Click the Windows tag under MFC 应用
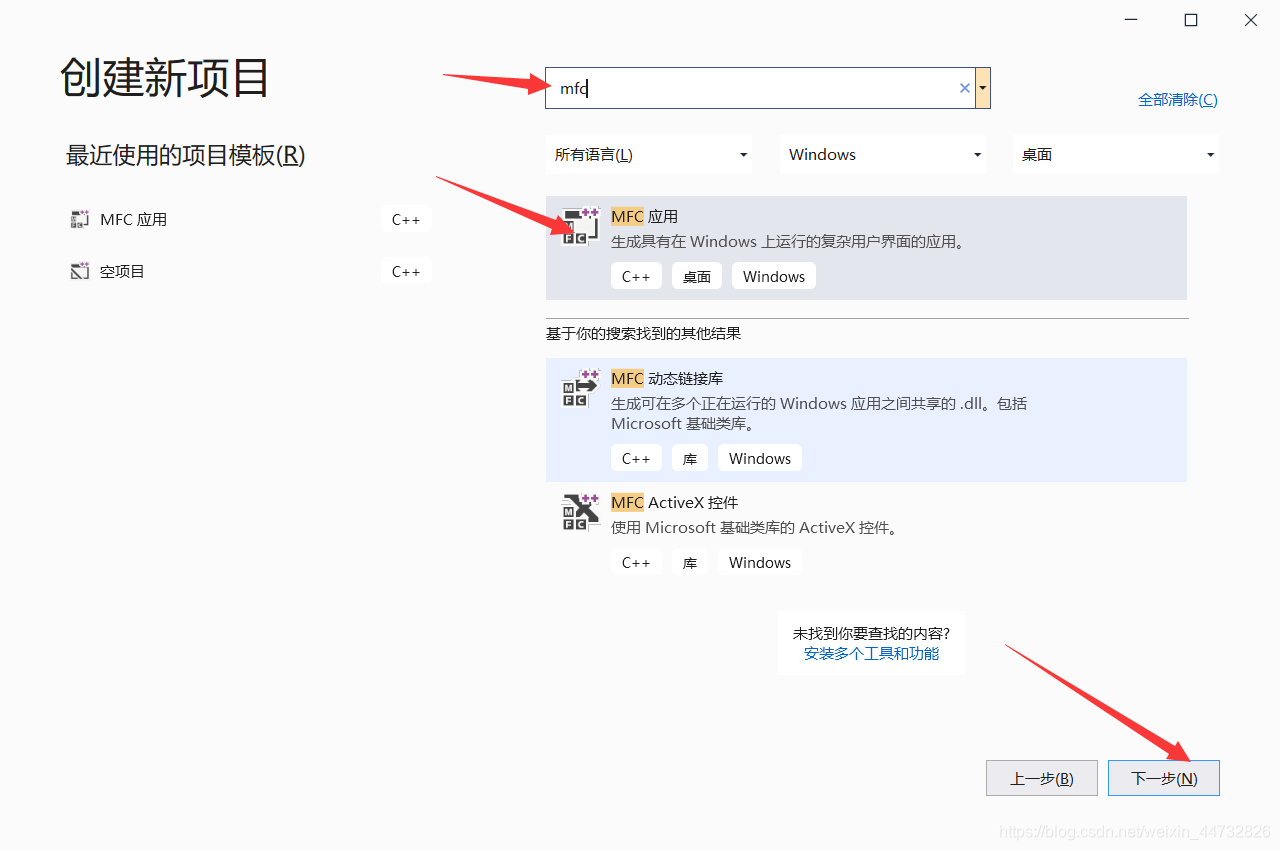Image resolution: width=1280 pixels, height=850 pixels. [774, 276]
